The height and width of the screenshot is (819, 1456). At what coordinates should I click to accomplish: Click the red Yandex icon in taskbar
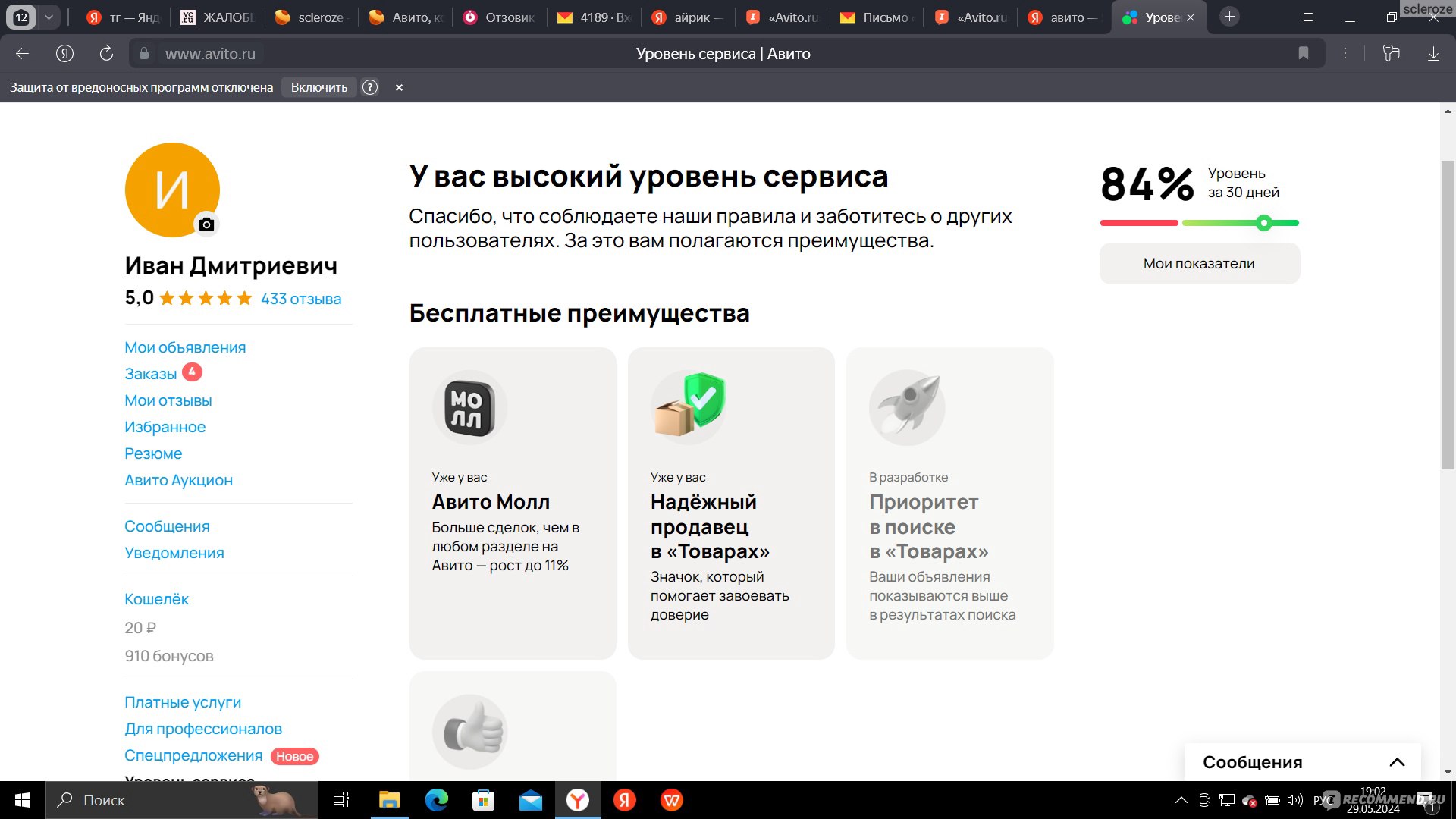[x=625, y=800]
